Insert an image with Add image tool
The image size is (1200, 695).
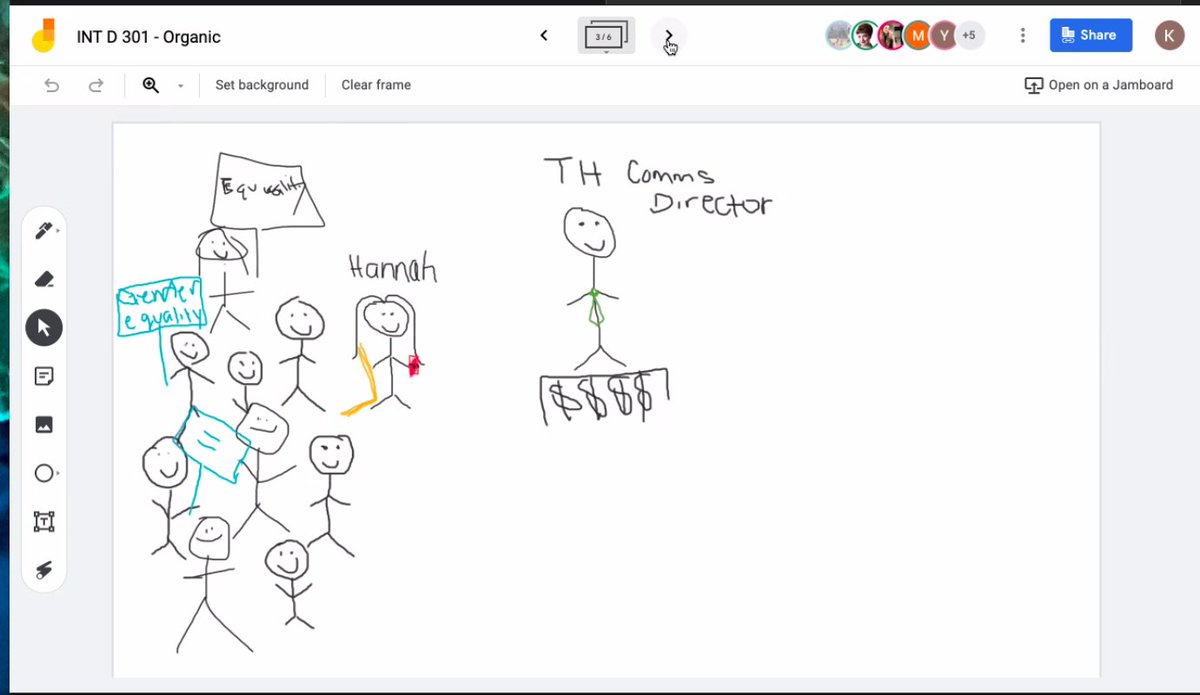(x=44, y=424)
